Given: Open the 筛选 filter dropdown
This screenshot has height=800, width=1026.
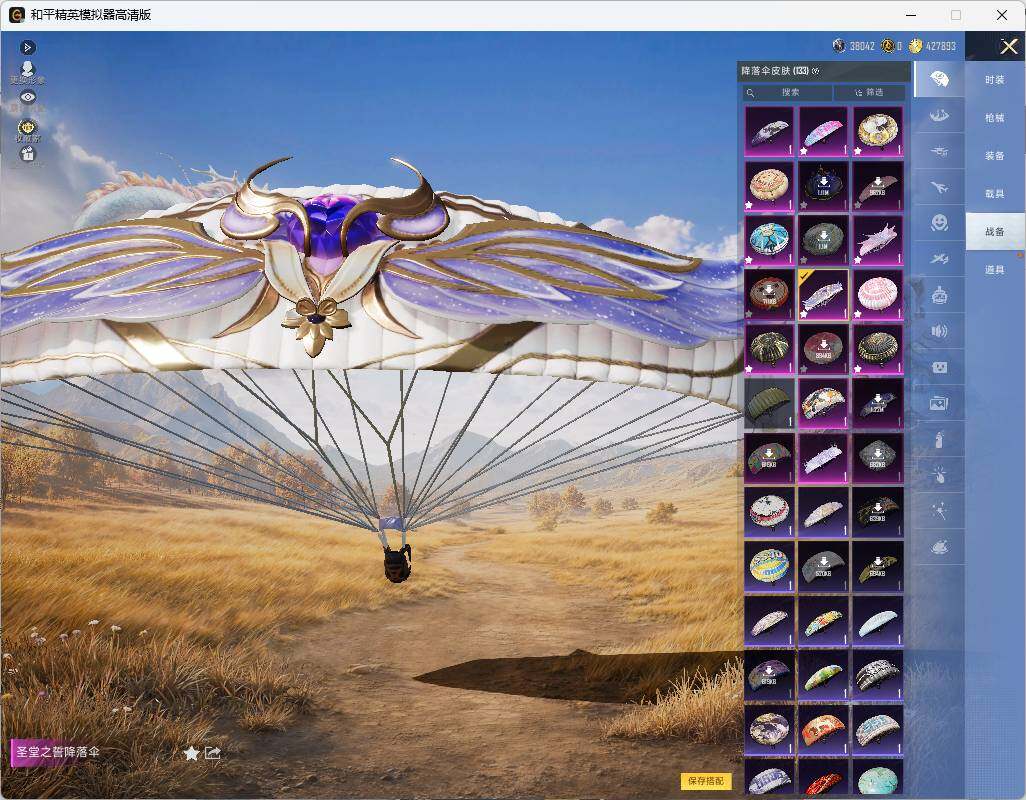Looking at the screenshot, I should click(x=869, y=92).
